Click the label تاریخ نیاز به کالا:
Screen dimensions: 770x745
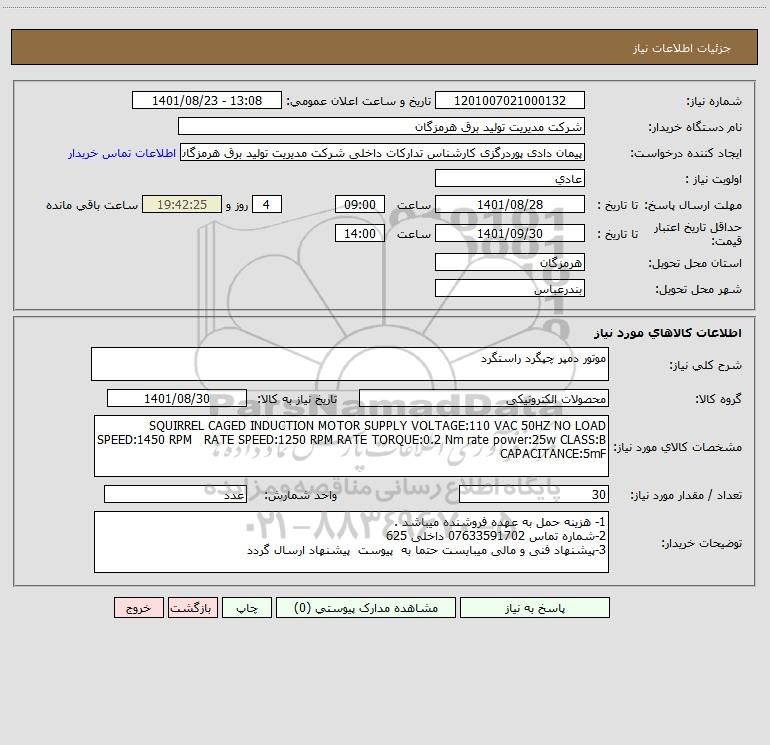coord(297,399)
